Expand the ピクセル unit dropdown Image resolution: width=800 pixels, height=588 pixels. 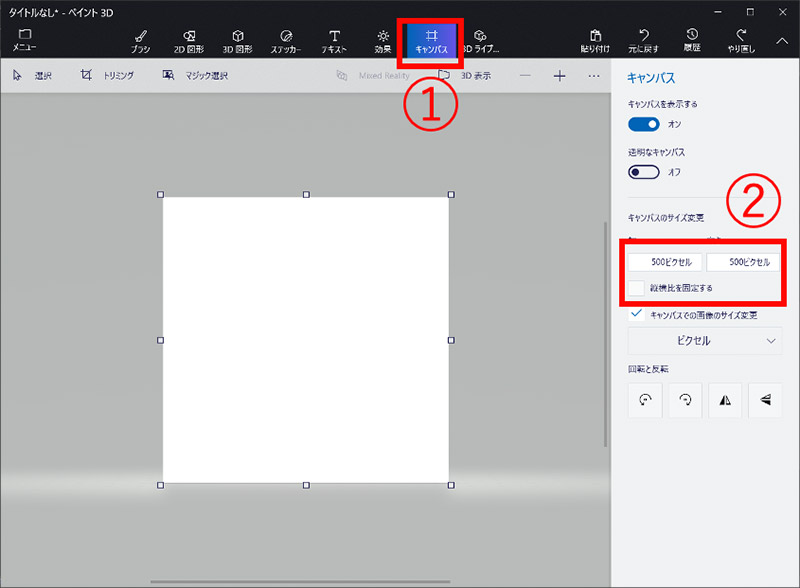click(705, 340)
